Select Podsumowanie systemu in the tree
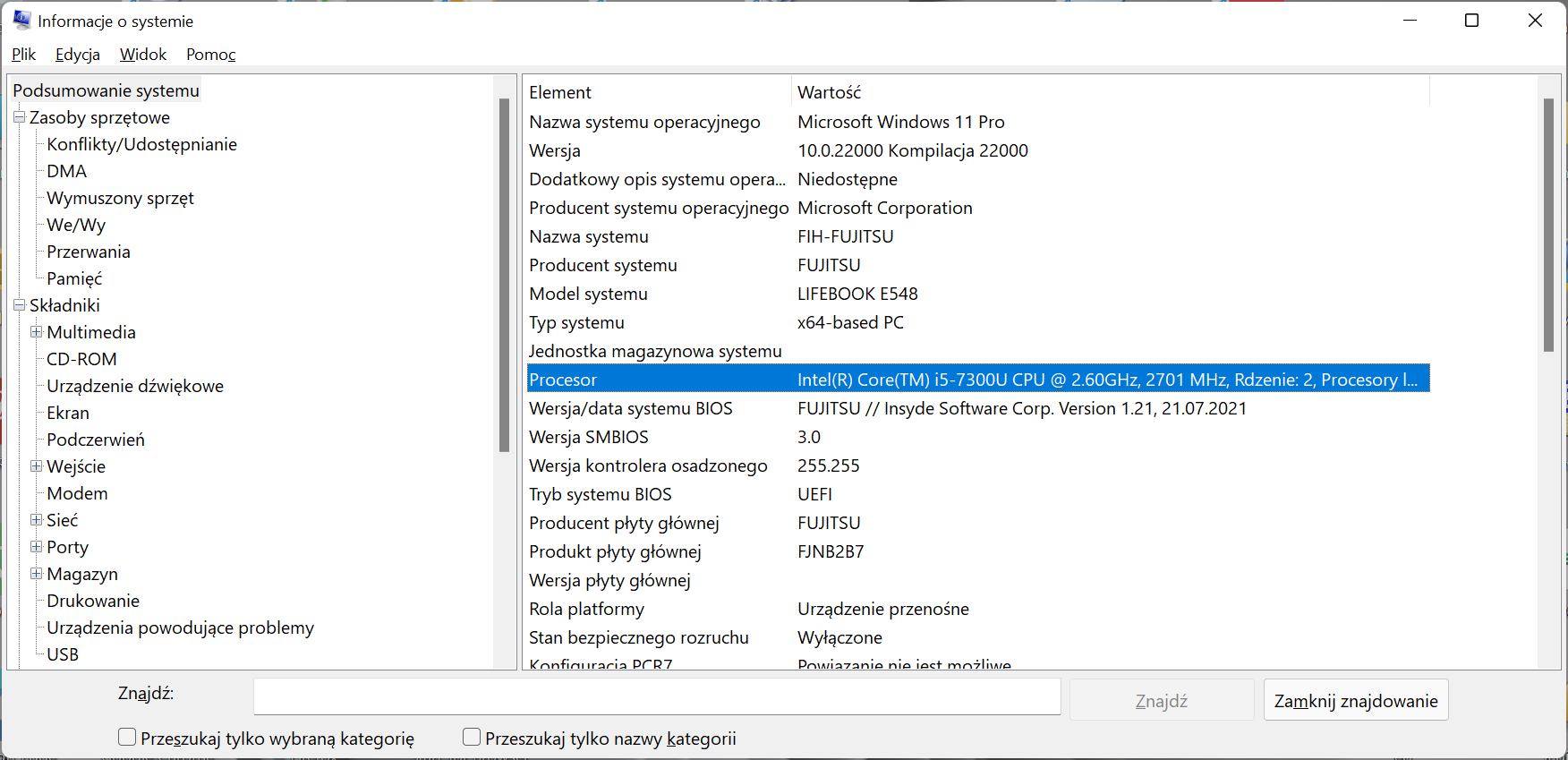 [107, 90]
